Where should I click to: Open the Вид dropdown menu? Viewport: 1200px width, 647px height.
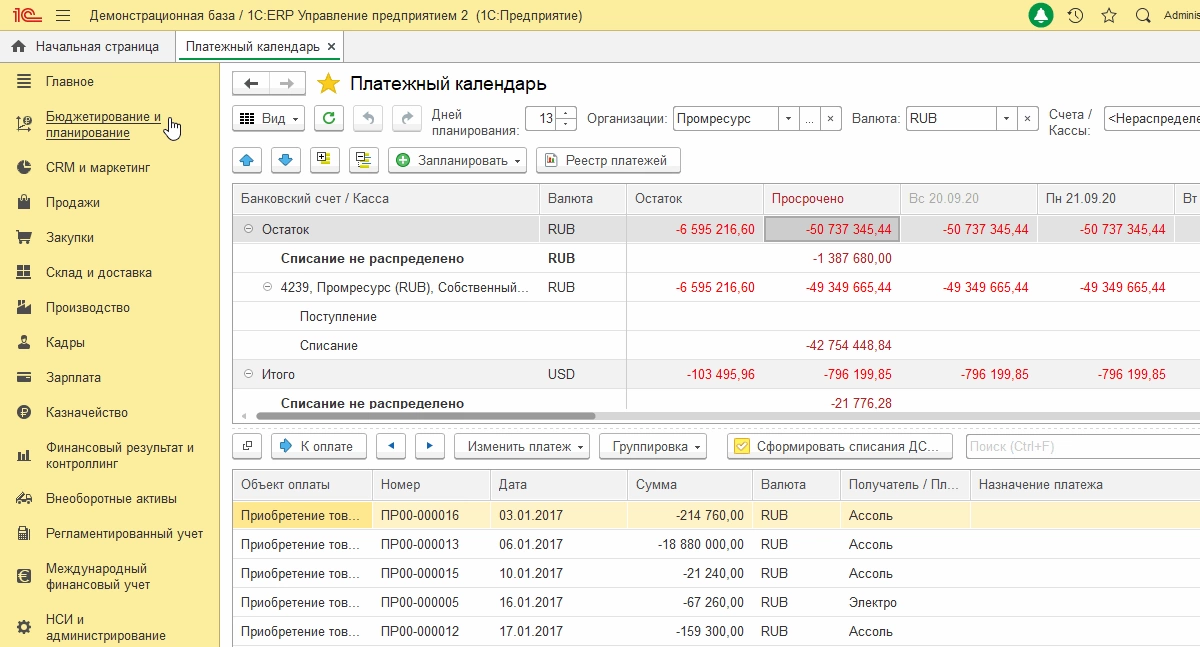pos(269,118)
